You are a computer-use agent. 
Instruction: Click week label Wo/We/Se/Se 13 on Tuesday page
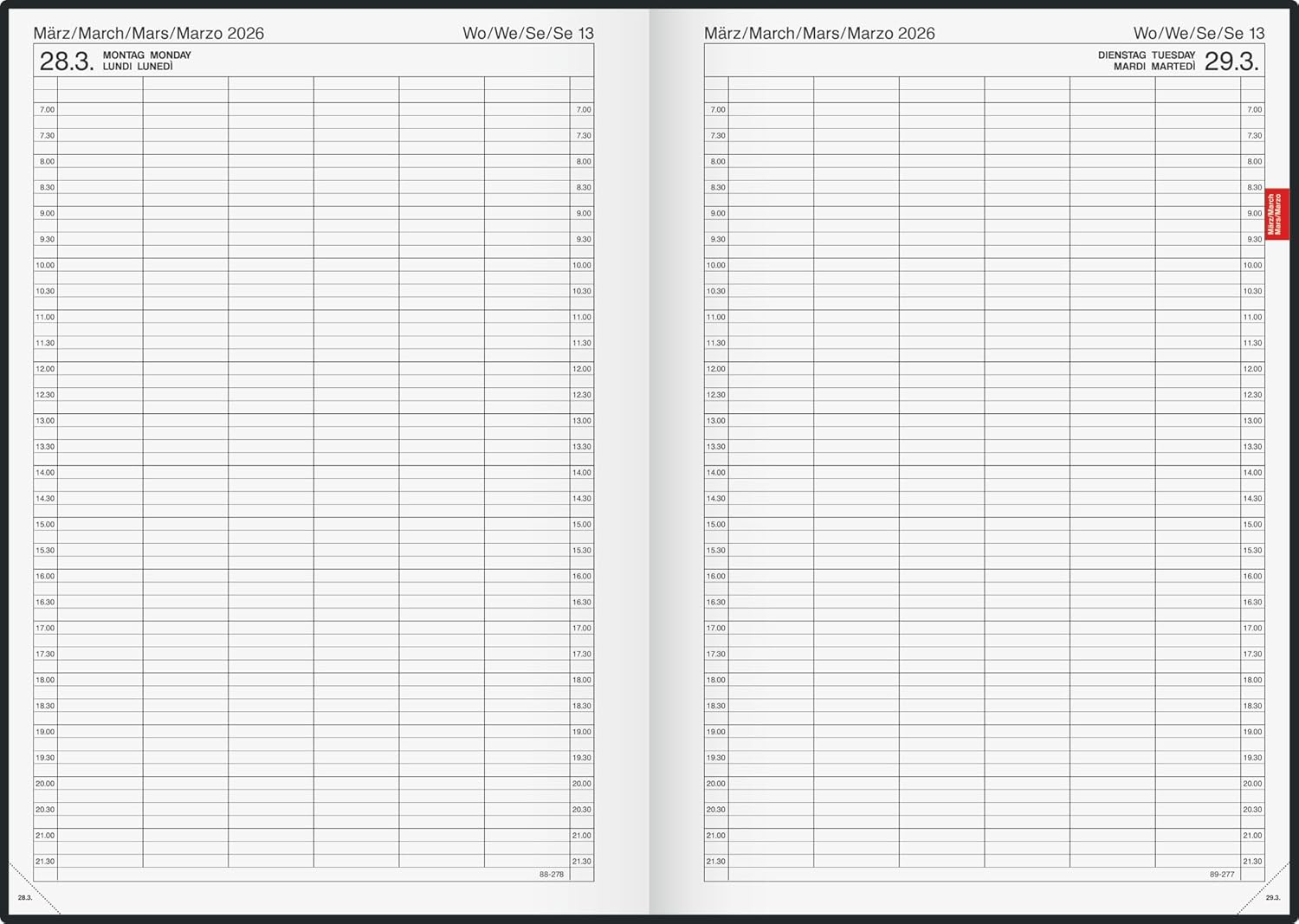click(x=1199, y=33)
